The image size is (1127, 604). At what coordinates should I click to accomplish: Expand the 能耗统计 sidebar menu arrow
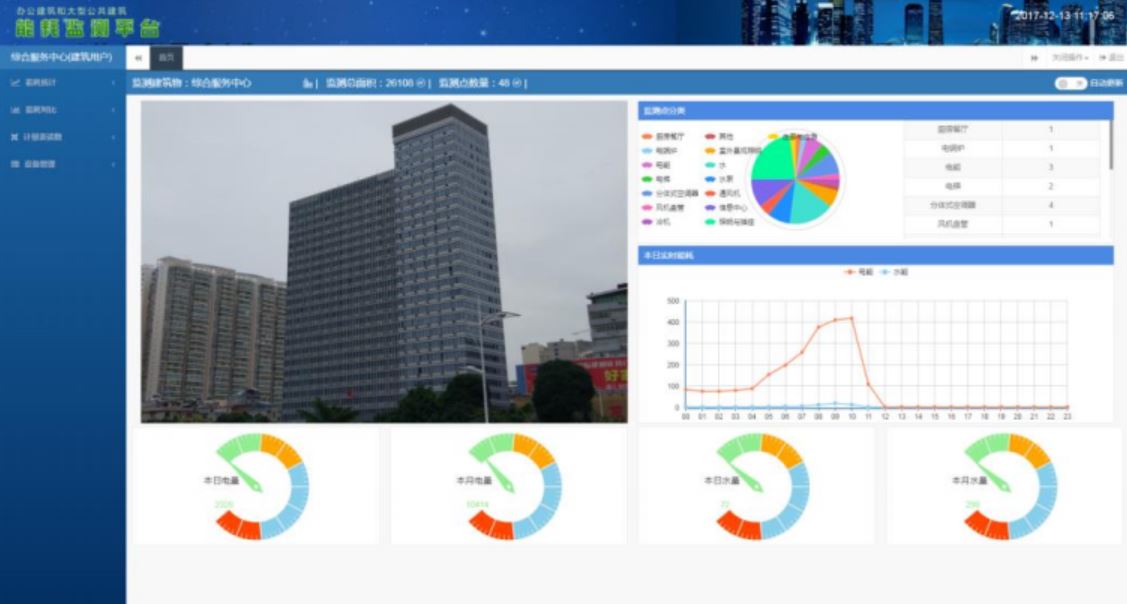[113, 83]
